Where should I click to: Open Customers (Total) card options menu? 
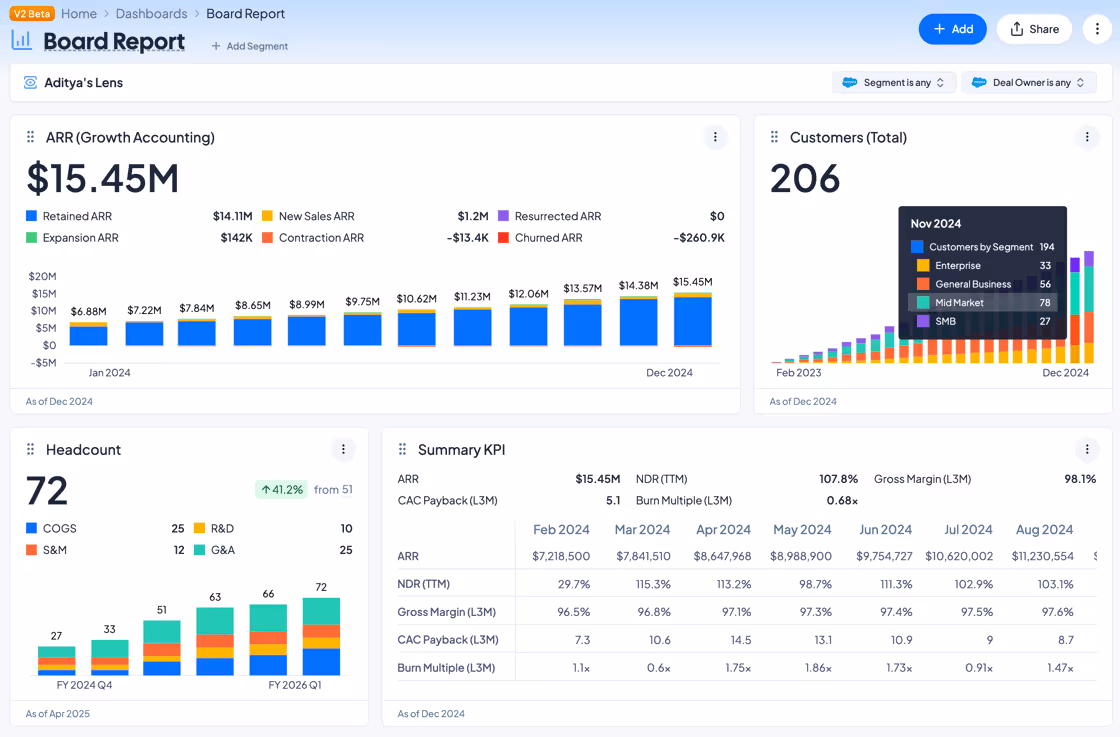[1087, 137]
